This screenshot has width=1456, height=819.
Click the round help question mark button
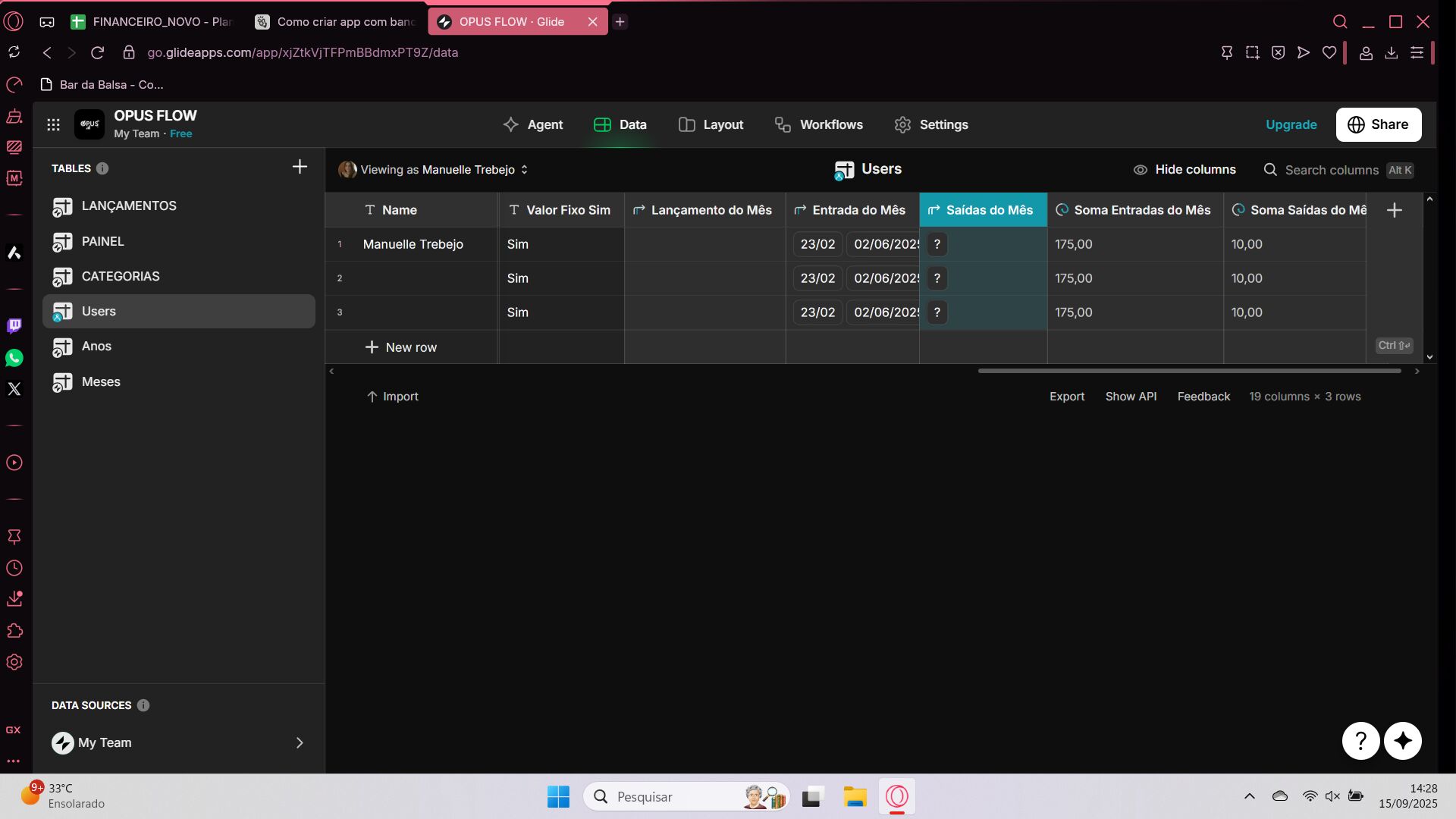[x=1360, y=740]
